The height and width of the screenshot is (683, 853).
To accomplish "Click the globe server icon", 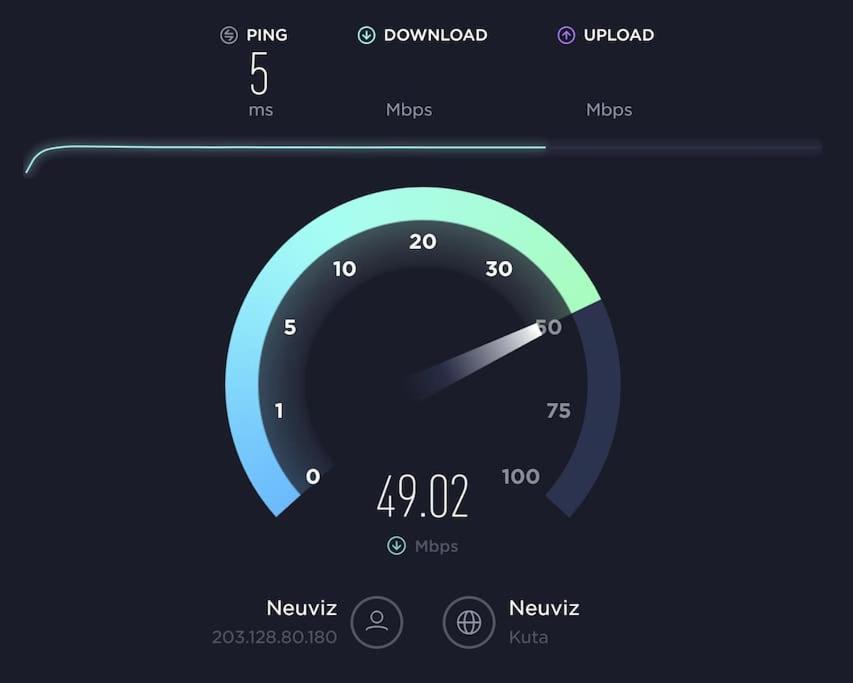I will (x=469, y=622).
